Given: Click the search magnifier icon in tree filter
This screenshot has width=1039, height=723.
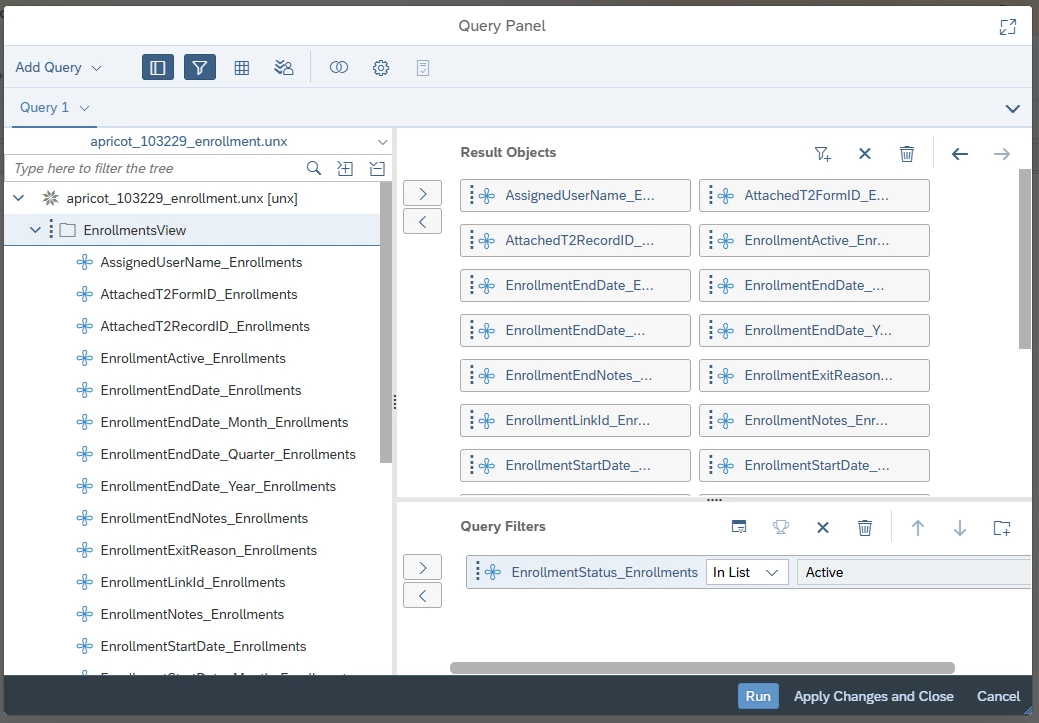Looking at the screenshot, I should tap(314, 168).
